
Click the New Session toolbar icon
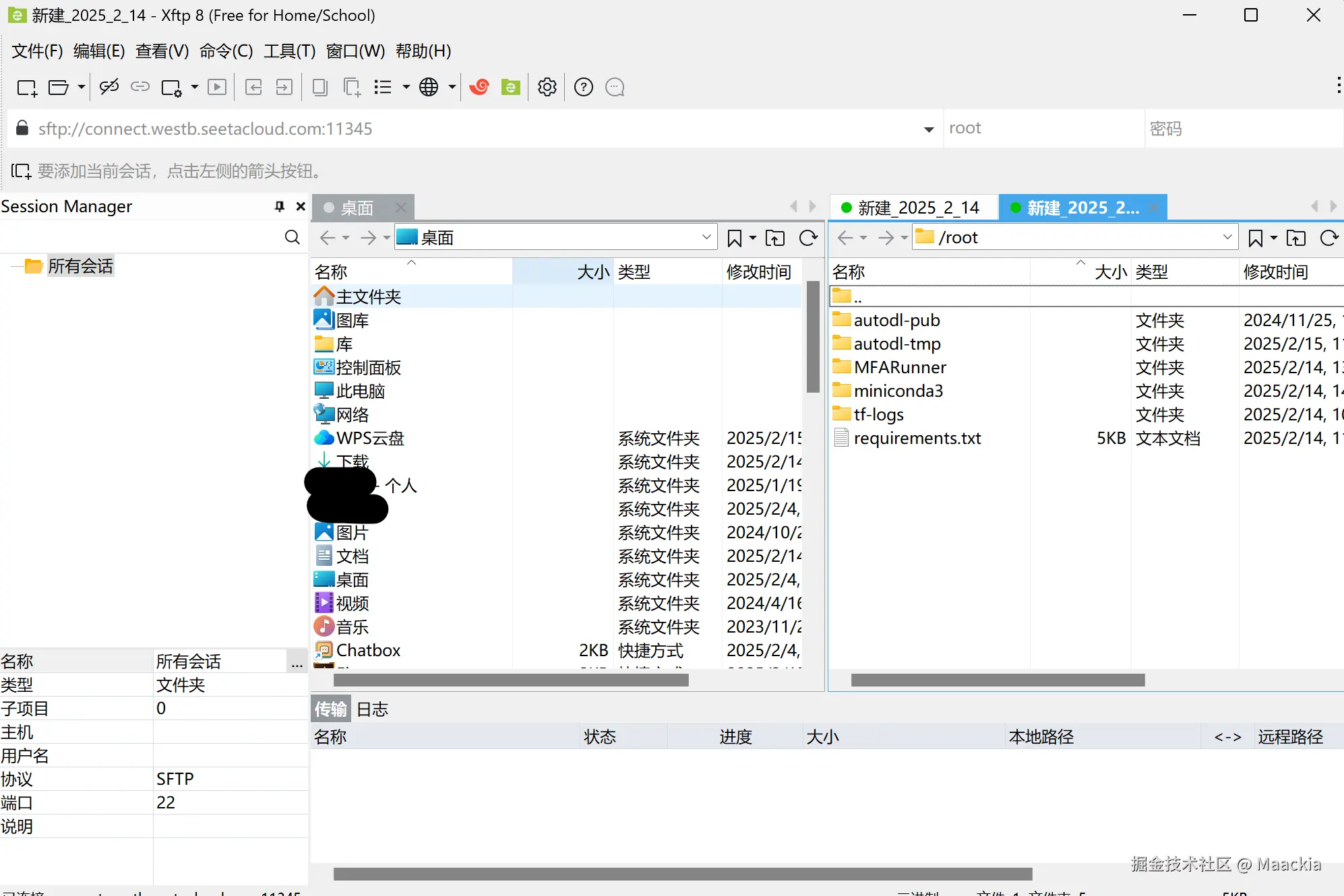[x=26, y=88]
